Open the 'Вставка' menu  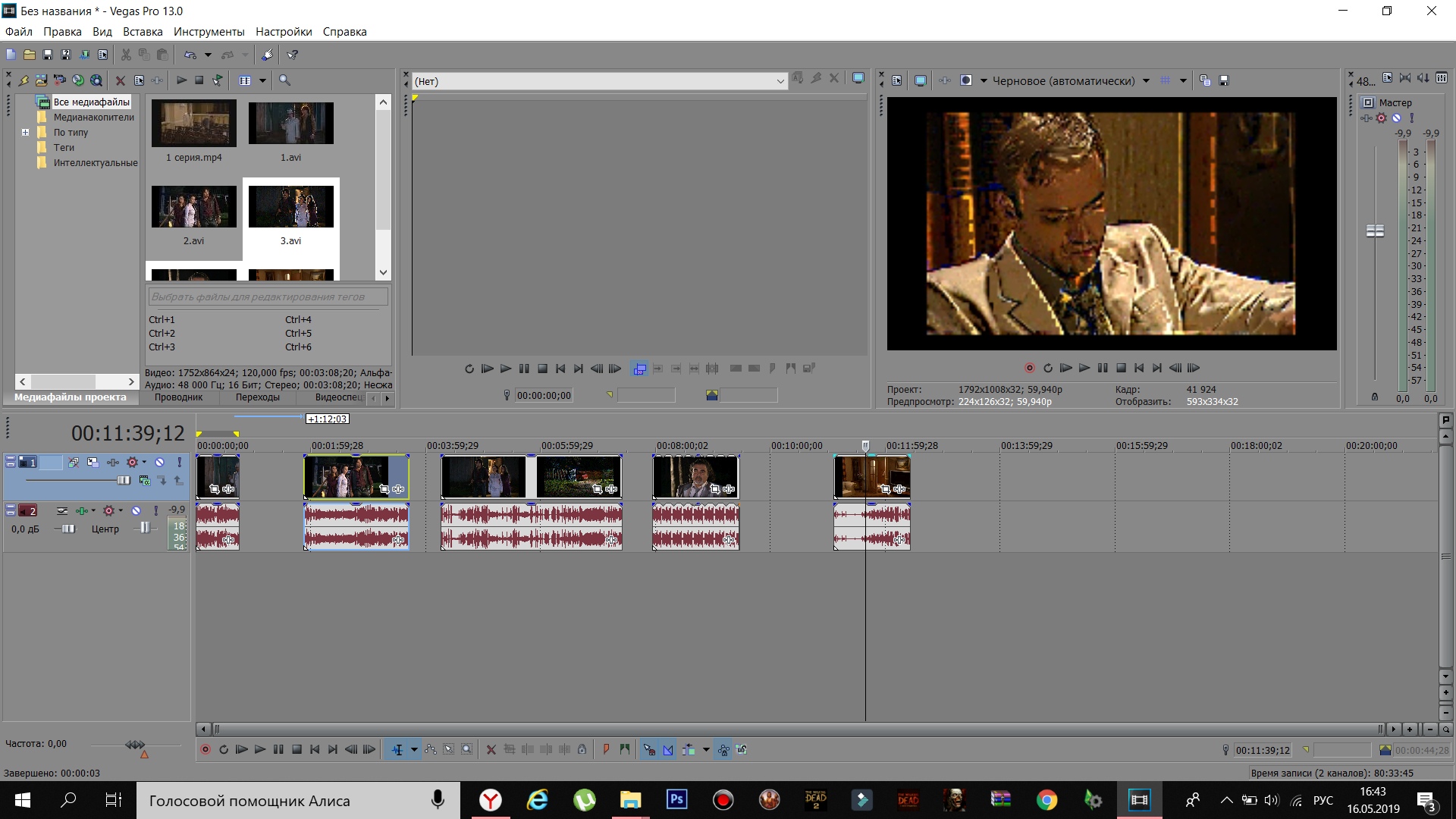[143, 32]
